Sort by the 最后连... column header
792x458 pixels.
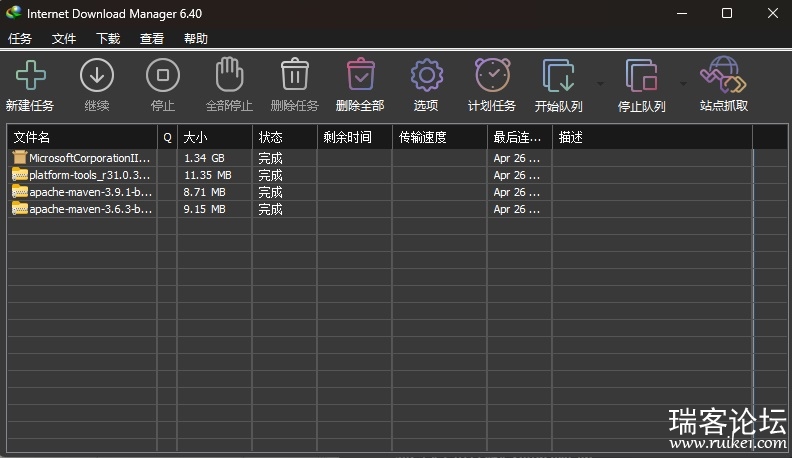[x=520, y=137]
